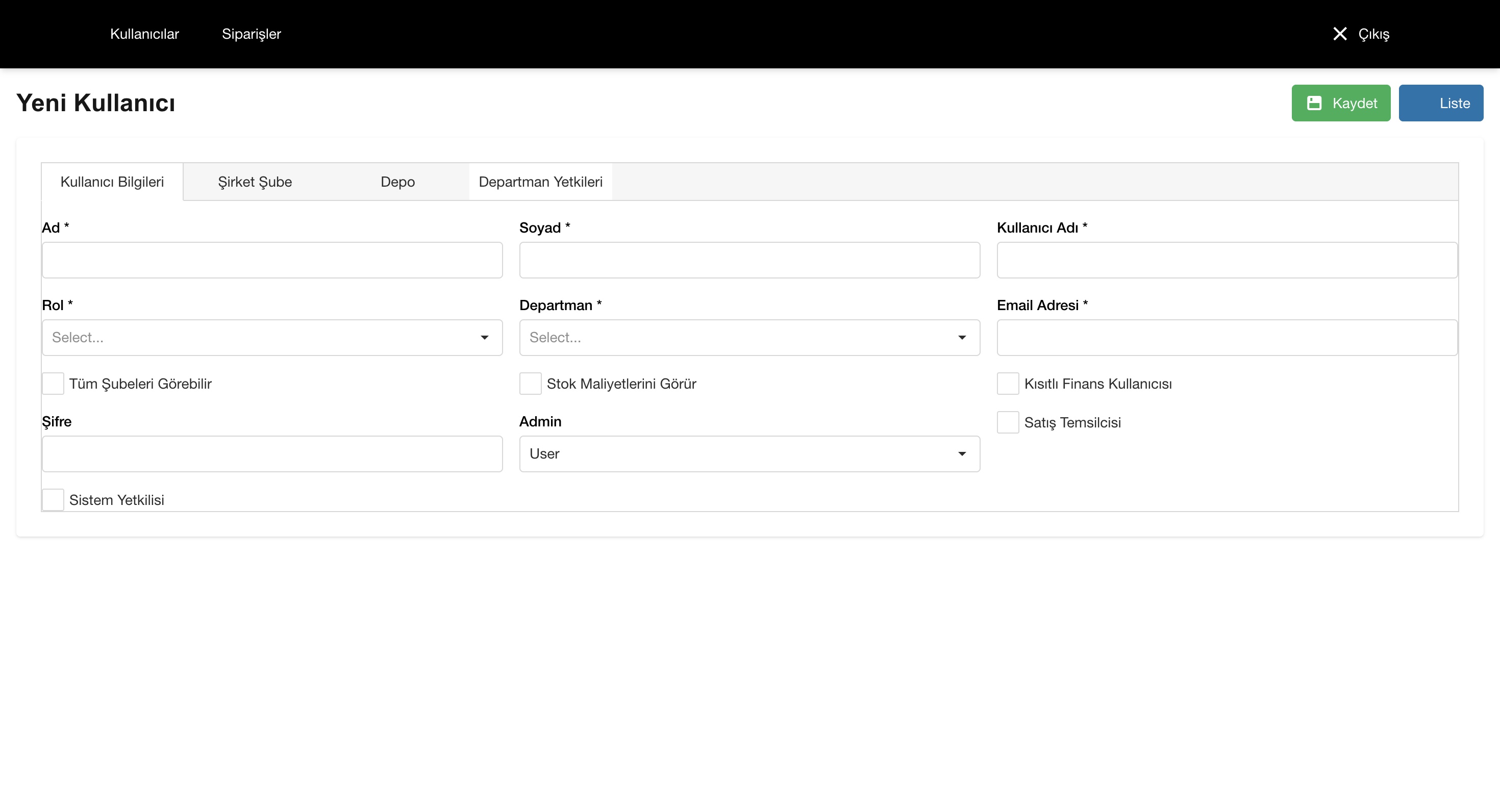Click the Departman dropdown caret icon
The height and width of the screenshot is (812, 1500).
[x=961, y=338]
